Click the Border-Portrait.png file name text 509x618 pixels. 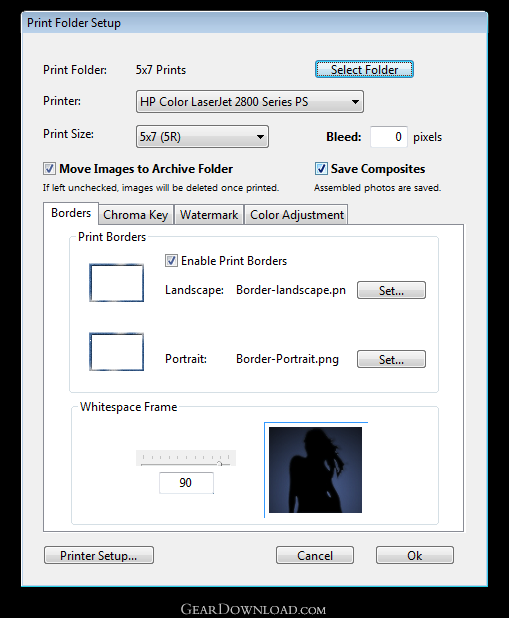pyautogui.click(x=287, y=359)
